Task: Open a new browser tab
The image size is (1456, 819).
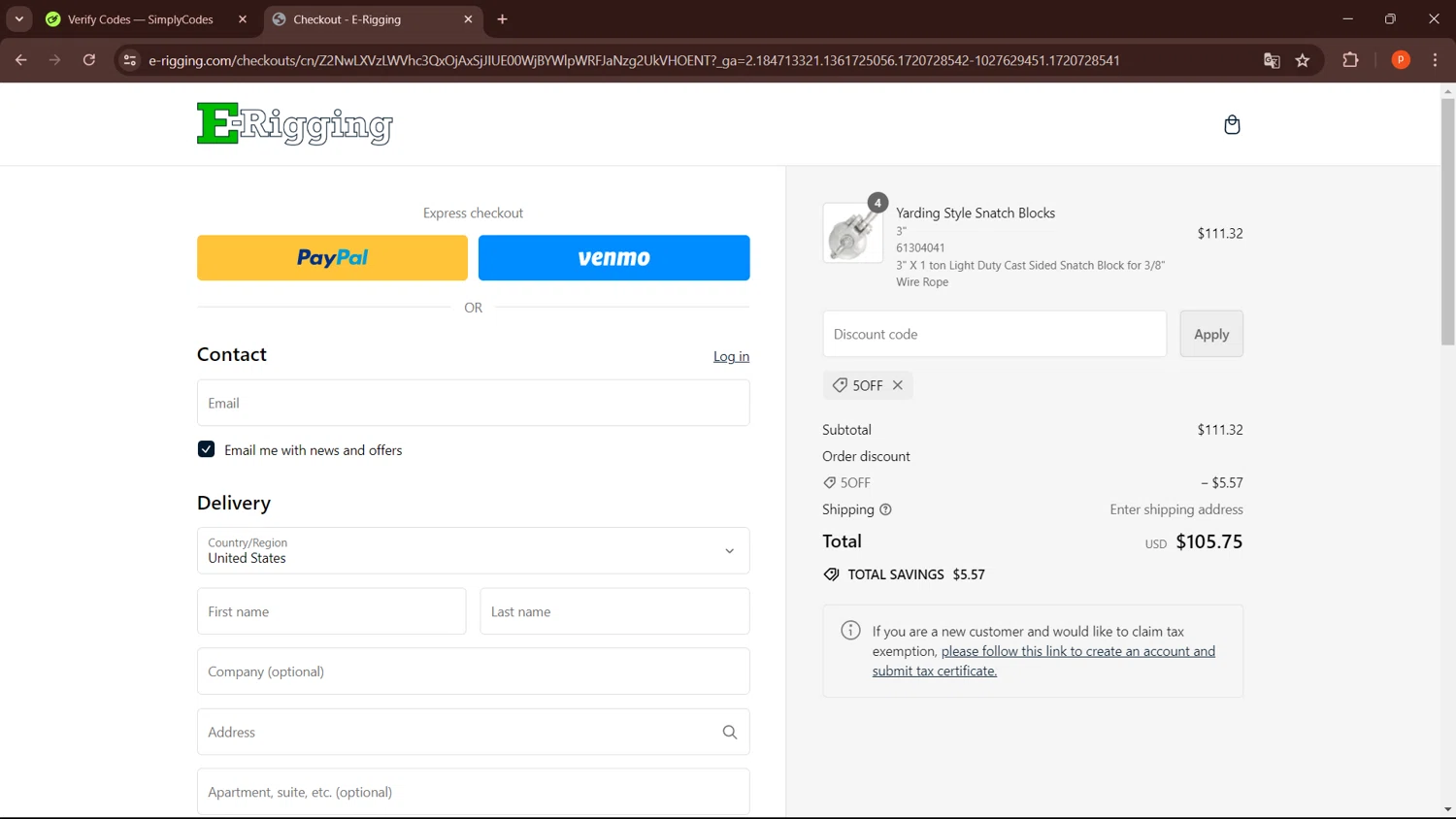Action: [502, 19]
